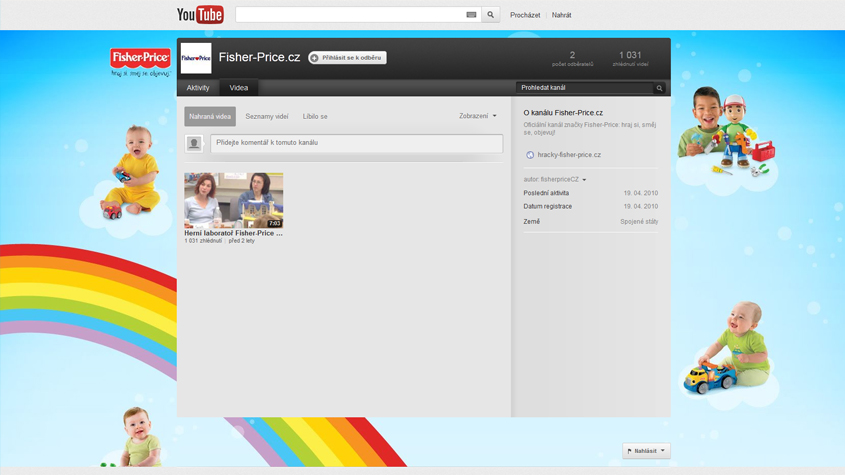Screen dimensions: 845x475
Task: Switch to the Aktivity tab
Action: 198,88
